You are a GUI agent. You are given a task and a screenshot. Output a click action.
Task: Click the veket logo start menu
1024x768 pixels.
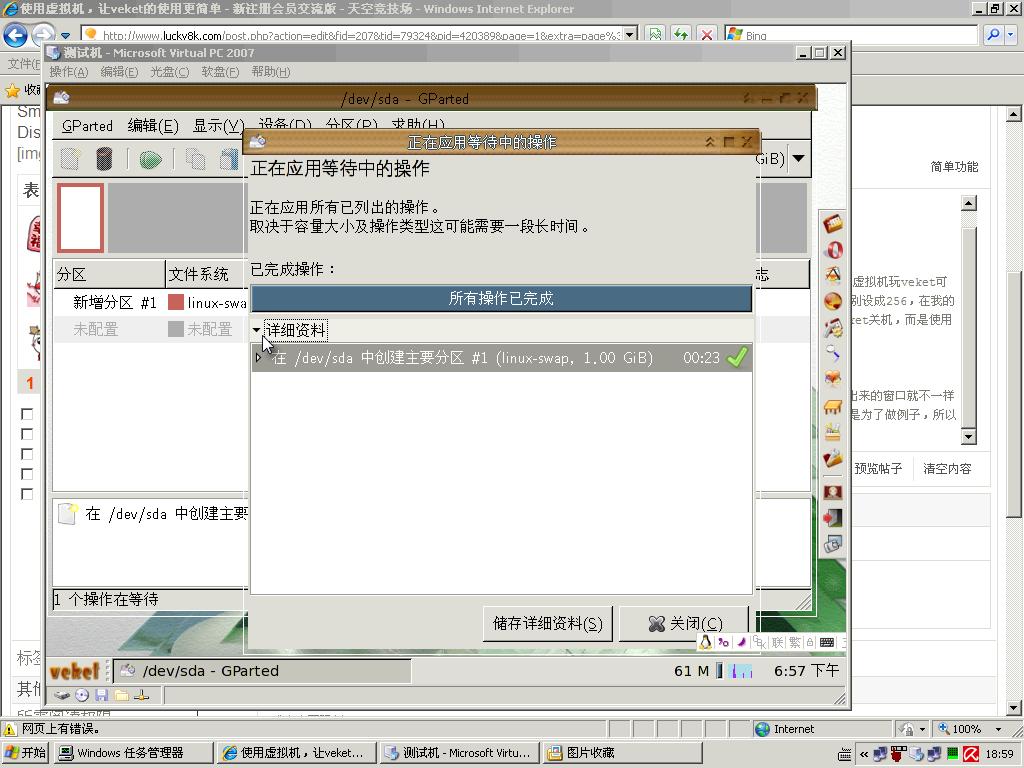tap(74, 671)
